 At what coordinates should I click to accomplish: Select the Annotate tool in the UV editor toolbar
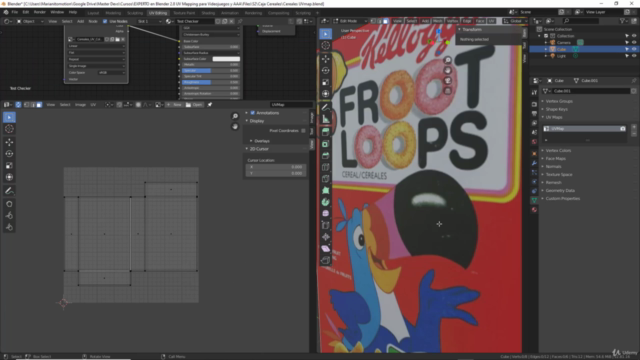pos(9,191)
